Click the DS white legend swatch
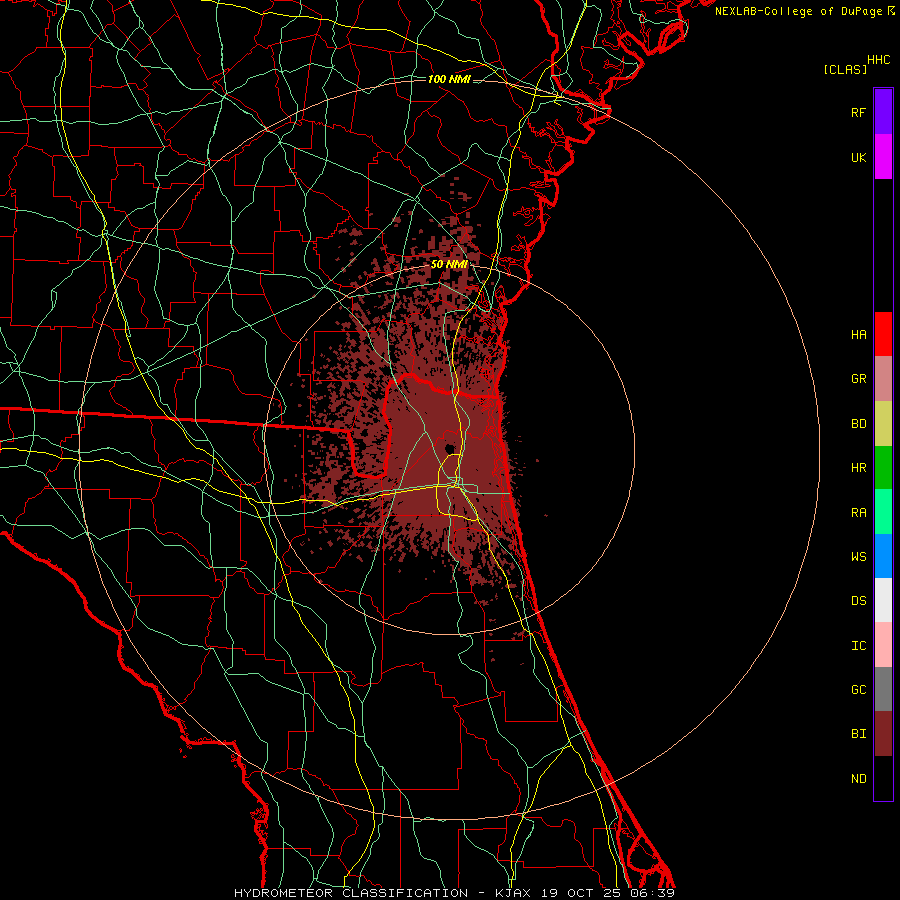Screen dimensions: 900x900 [883, 600]
